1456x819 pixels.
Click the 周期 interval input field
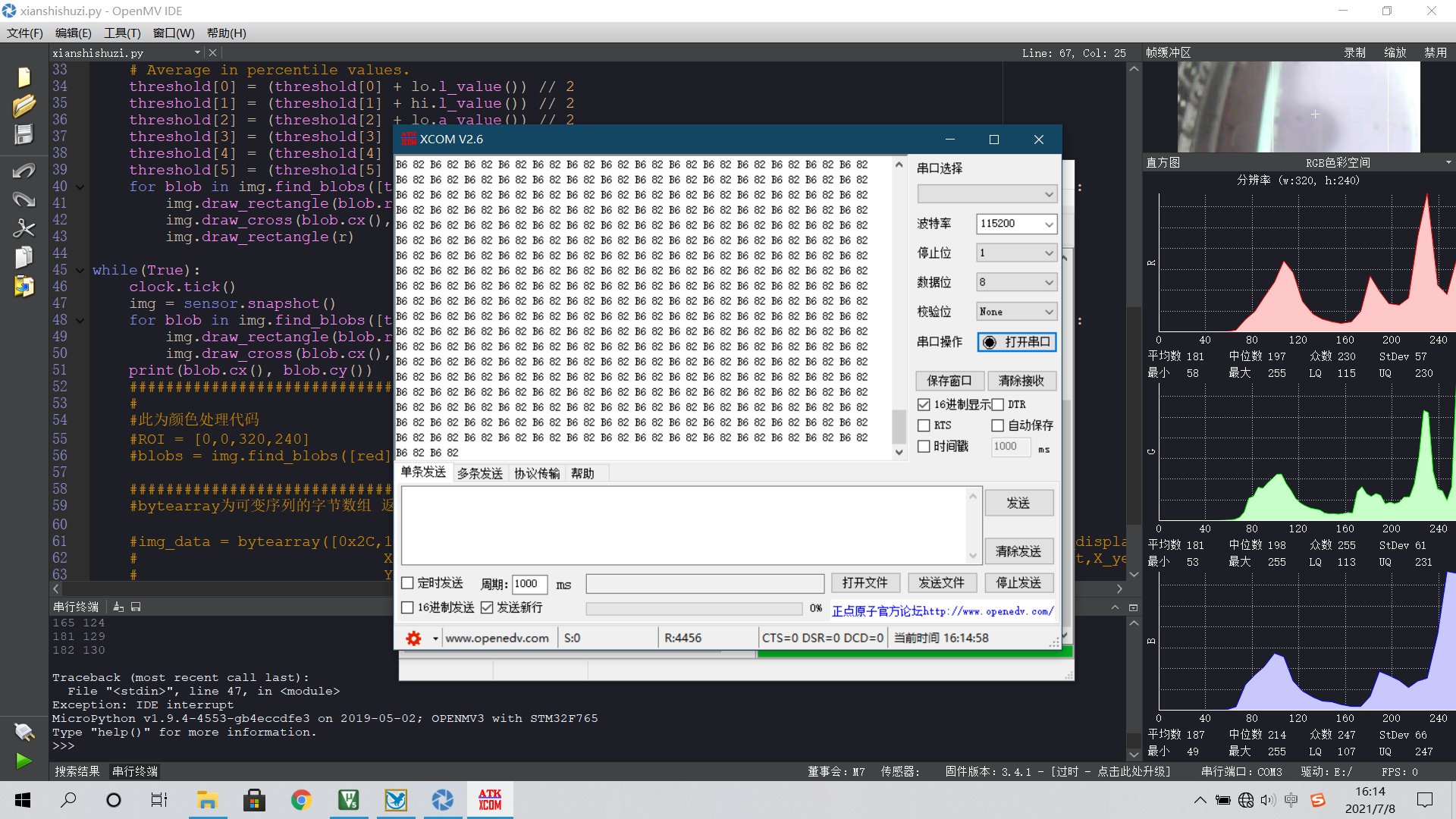pyautogui.click(x=529, y=584)
